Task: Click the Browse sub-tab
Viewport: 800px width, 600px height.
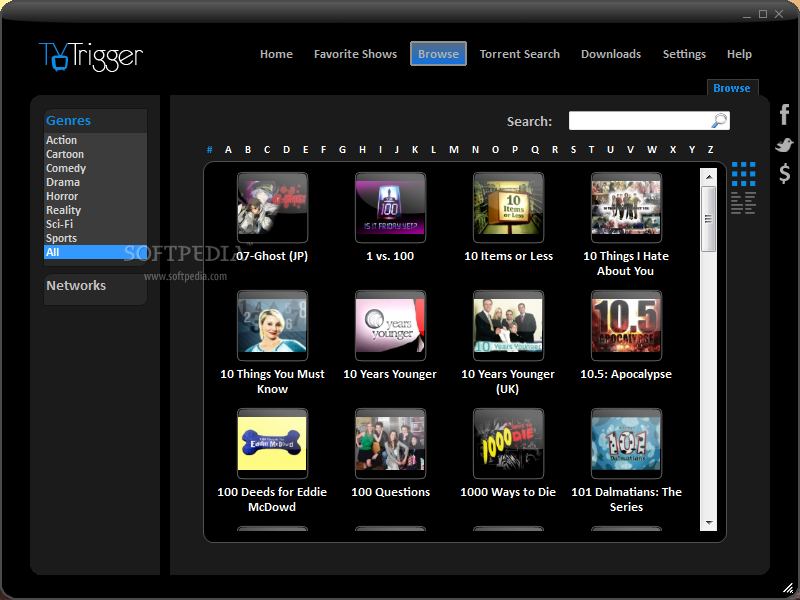Action: 732,88
